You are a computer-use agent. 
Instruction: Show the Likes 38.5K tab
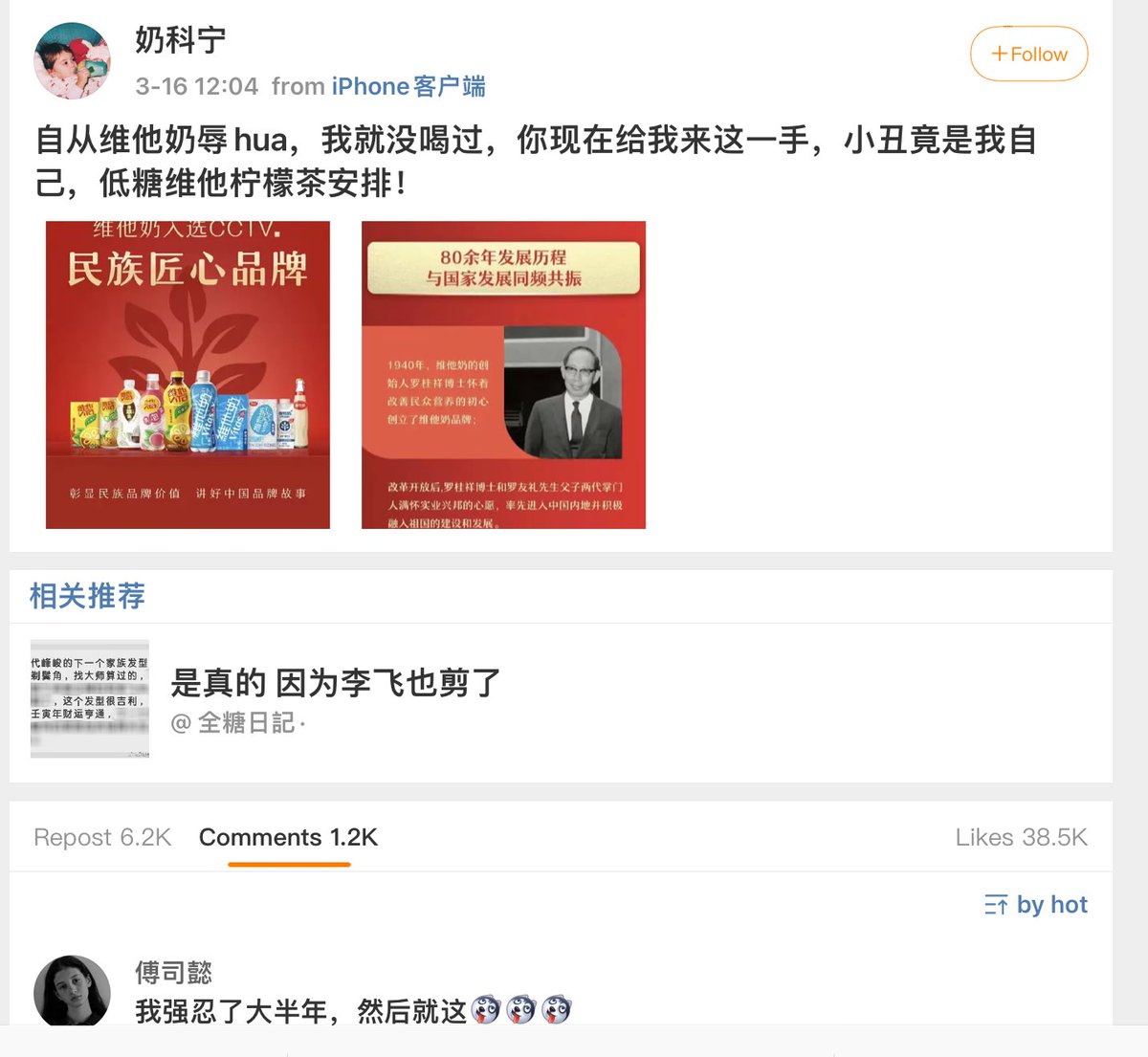tap(1021, 837)
